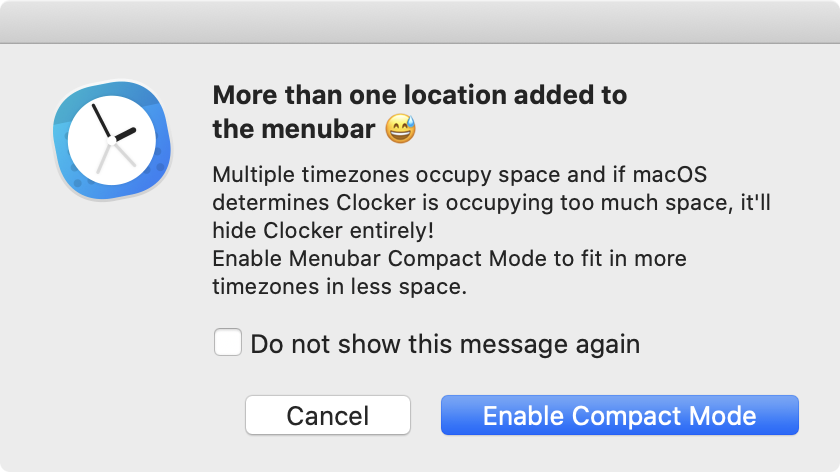Click the heading words "the menubar"
The height and width of the screenshot is (472, 840).
(294, 130)
